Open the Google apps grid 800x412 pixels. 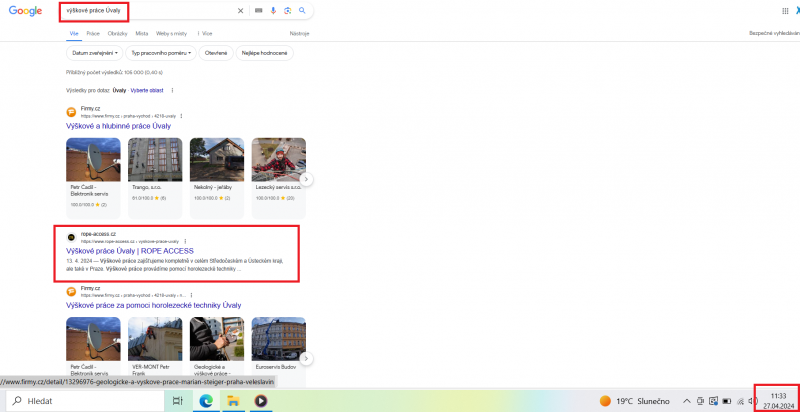point(785,11)
